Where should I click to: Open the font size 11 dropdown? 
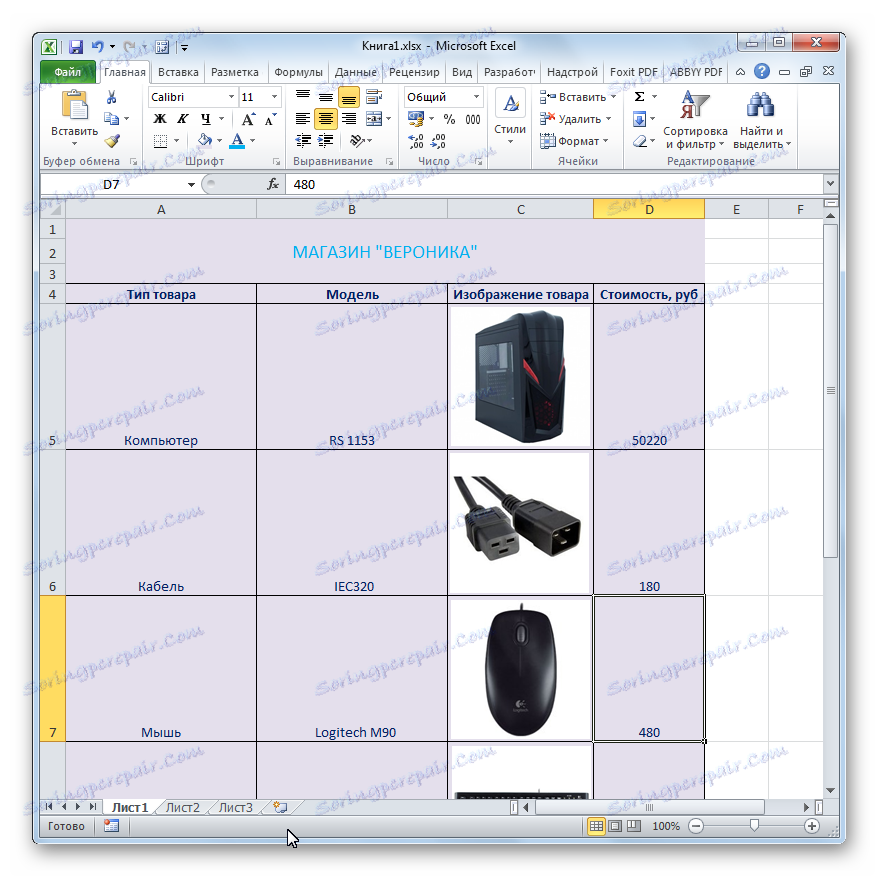[x=274, y=97]
